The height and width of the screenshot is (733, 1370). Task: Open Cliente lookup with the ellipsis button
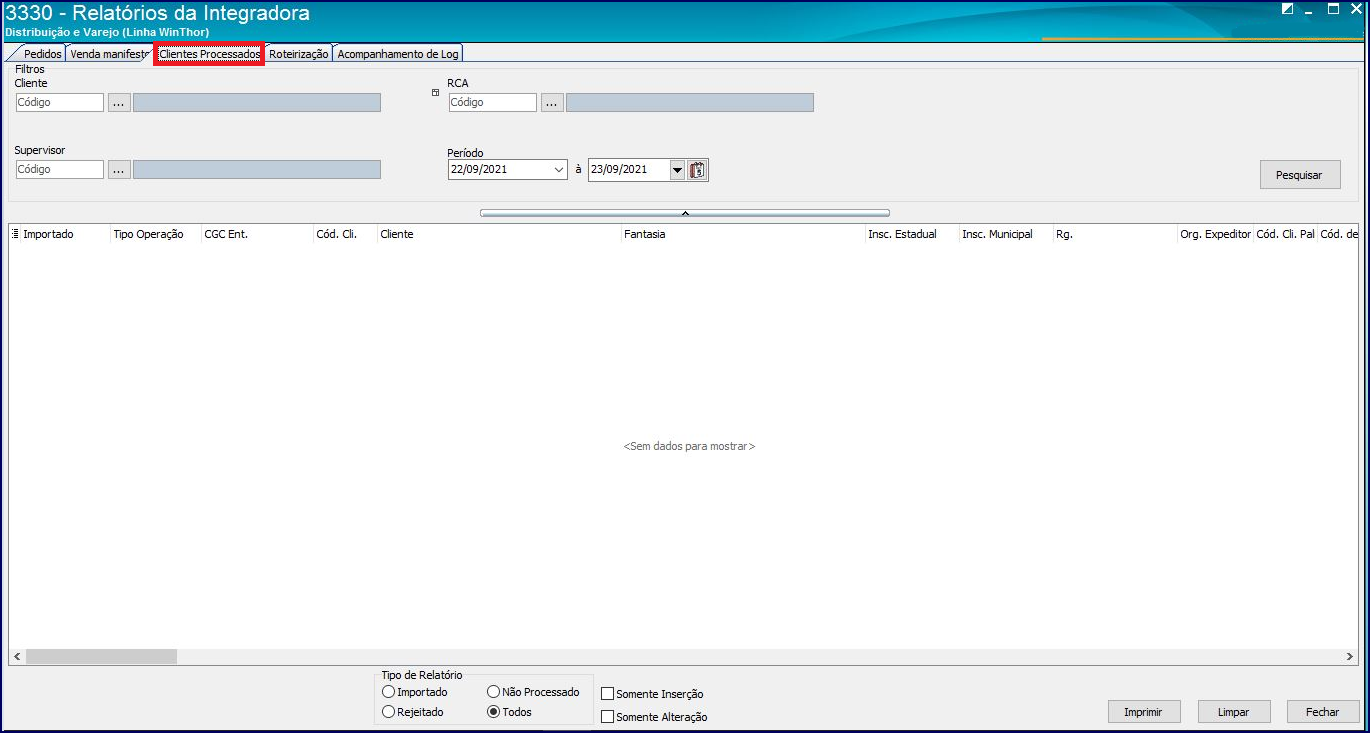[x=119, y=102]
